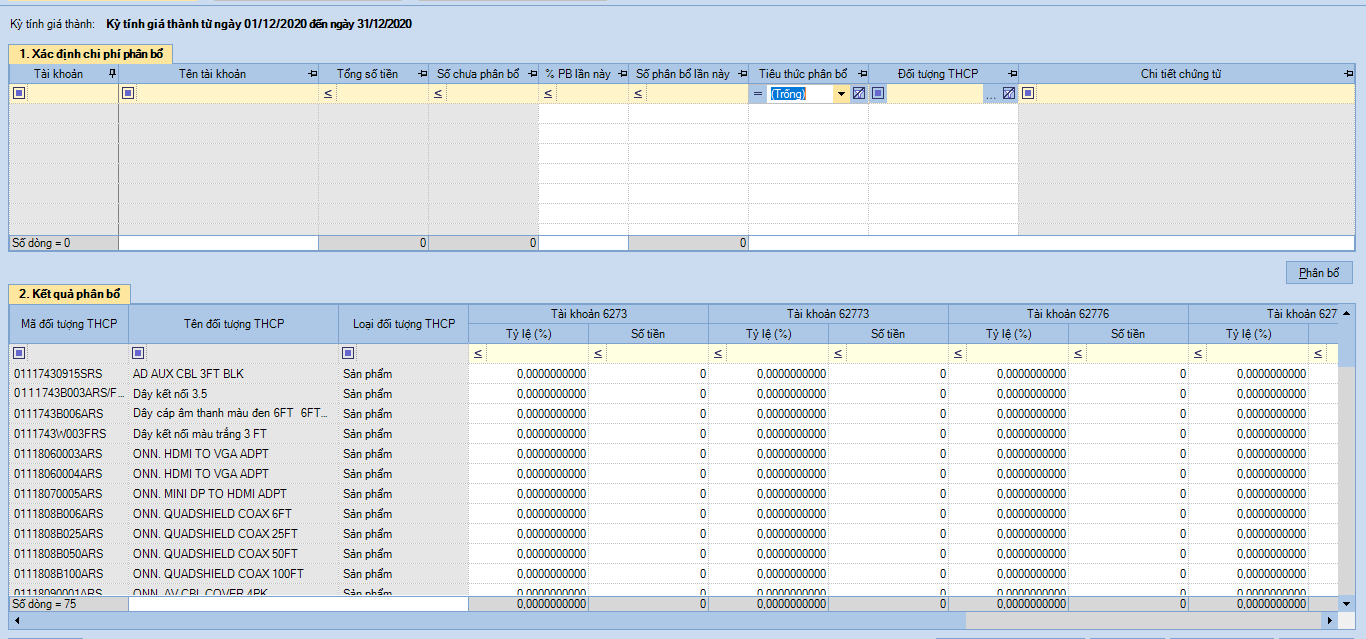Click cell Dây kết nối 3.5

233,394
